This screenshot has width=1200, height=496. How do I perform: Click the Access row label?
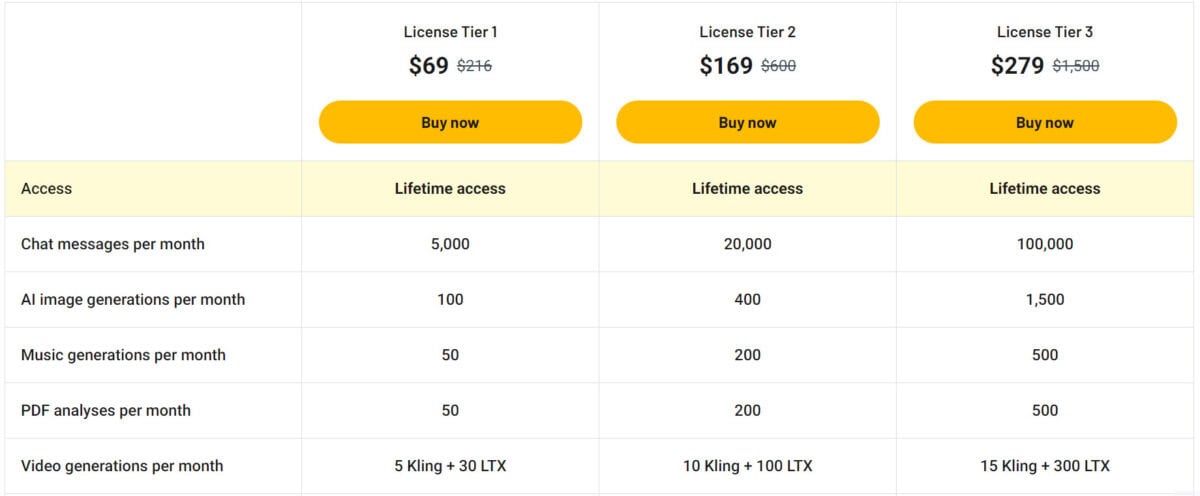point(46,188)
